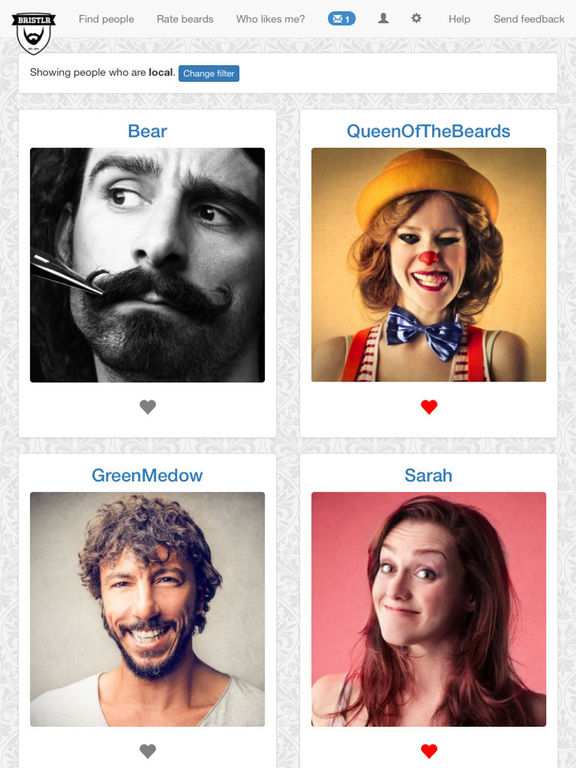Open the QueenOfTheBeards name link

coord(429,131)
